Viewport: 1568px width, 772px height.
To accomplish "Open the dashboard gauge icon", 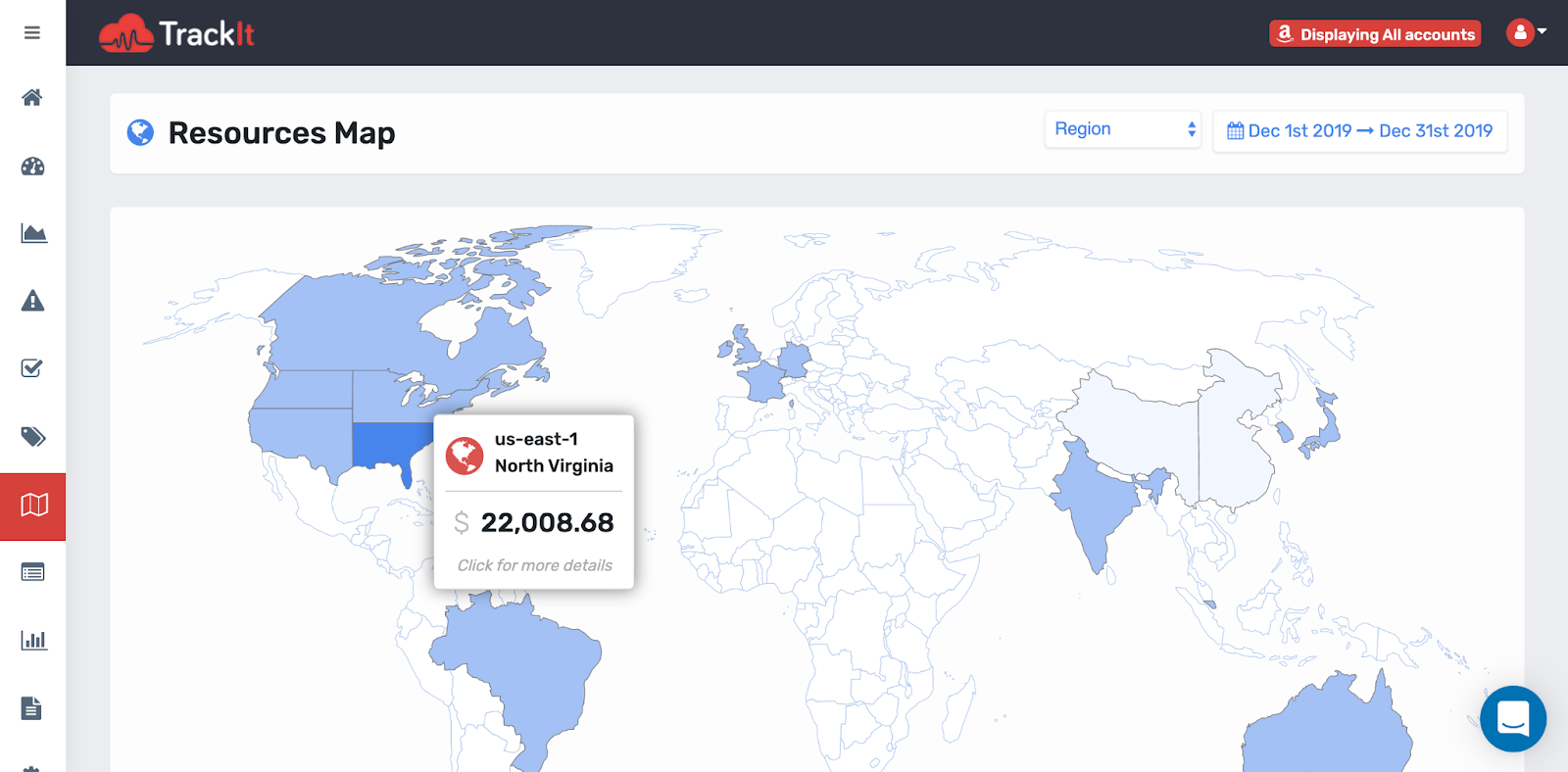I will [x=32, y=166].
